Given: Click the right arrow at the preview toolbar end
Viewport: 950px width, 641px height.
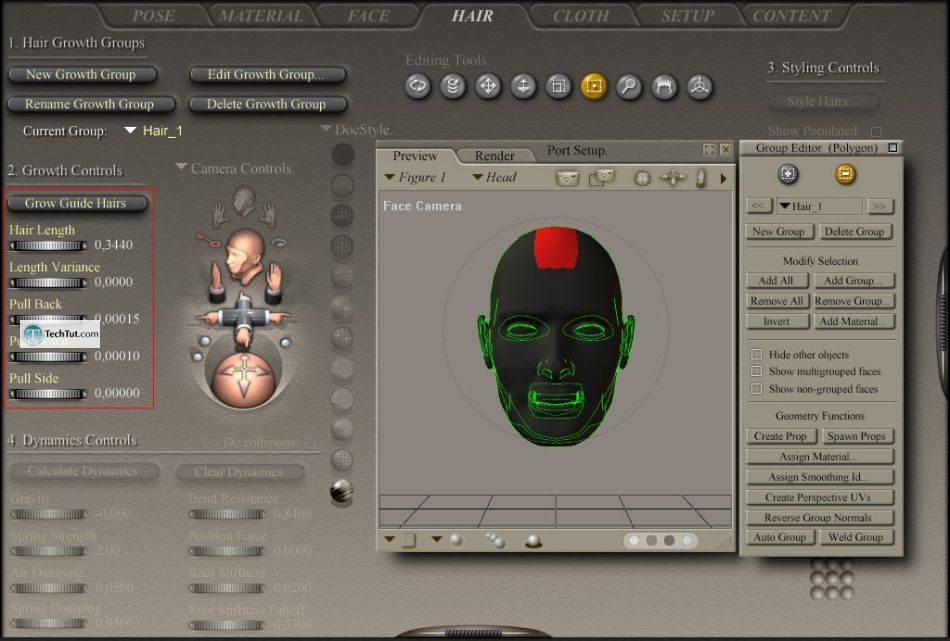Looking at the screenshot, I should point(723,179).
